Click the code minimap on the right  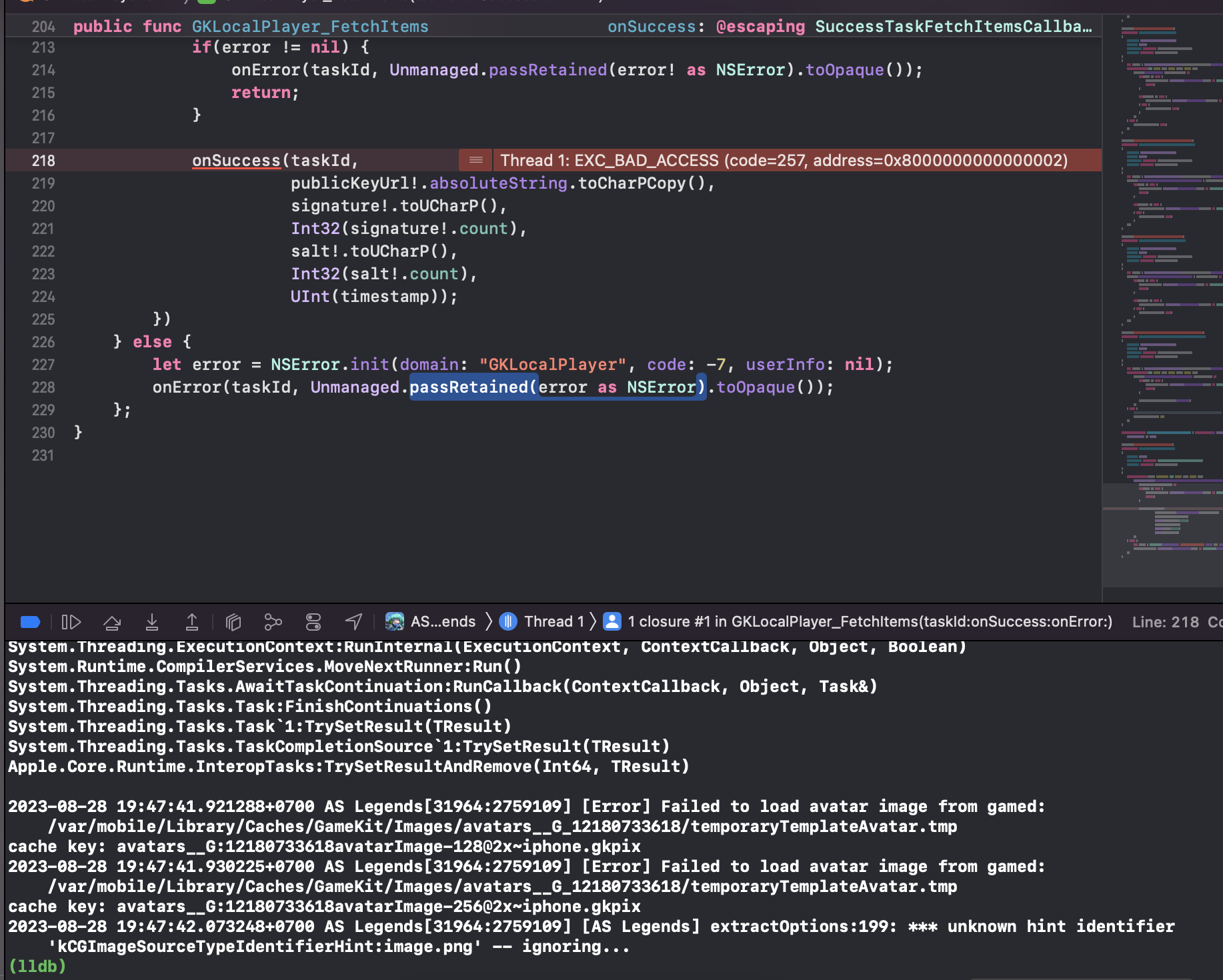1162,300
